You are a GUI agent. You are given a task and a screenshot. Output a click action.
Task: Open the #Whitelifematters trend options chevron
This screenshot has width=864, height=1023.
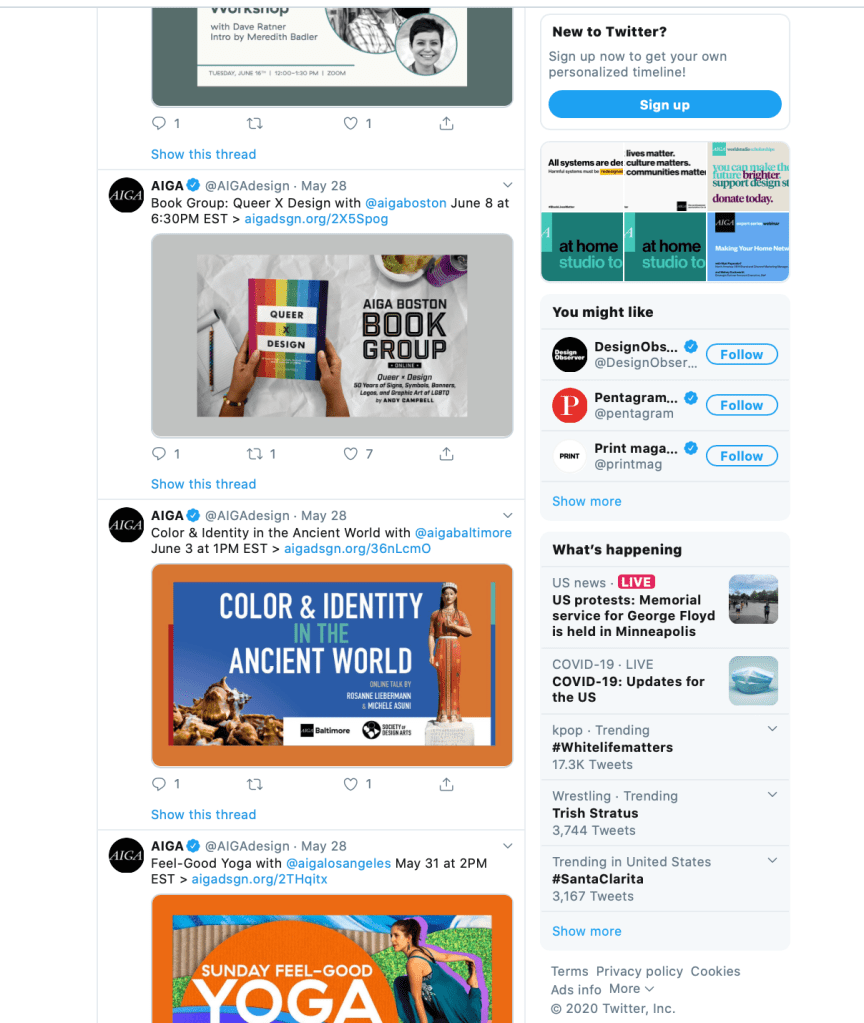[772, 729]
